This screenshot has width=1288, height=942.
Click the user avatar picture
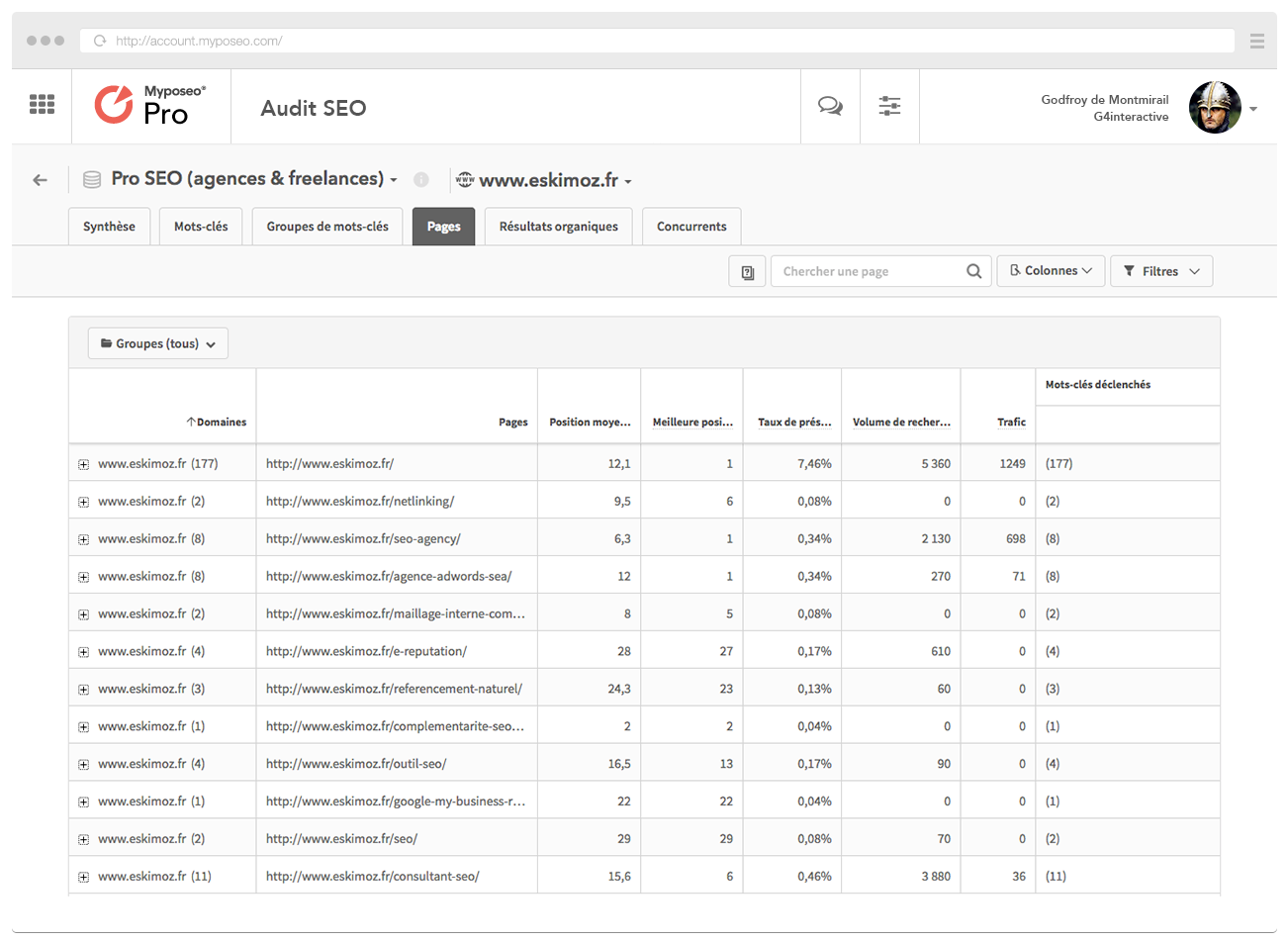1215,107
